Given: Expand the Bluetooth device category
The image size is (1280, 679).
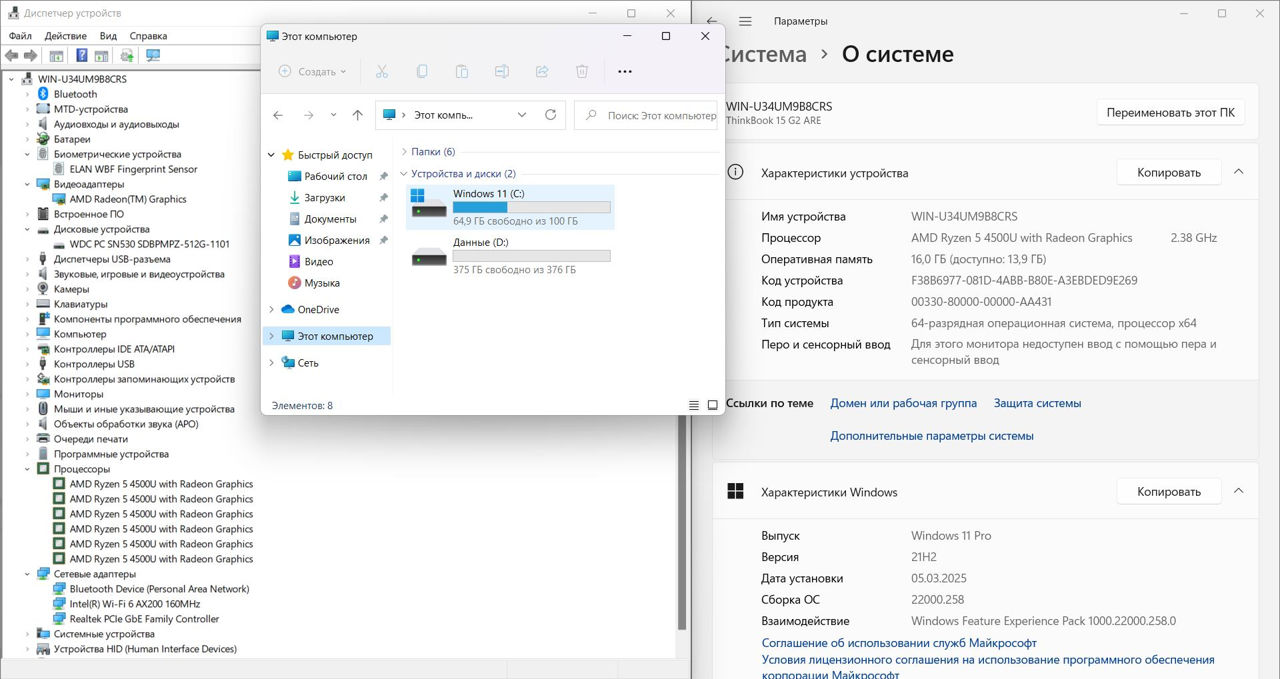Looking at the screenshot, I should (x=28, y=94).
